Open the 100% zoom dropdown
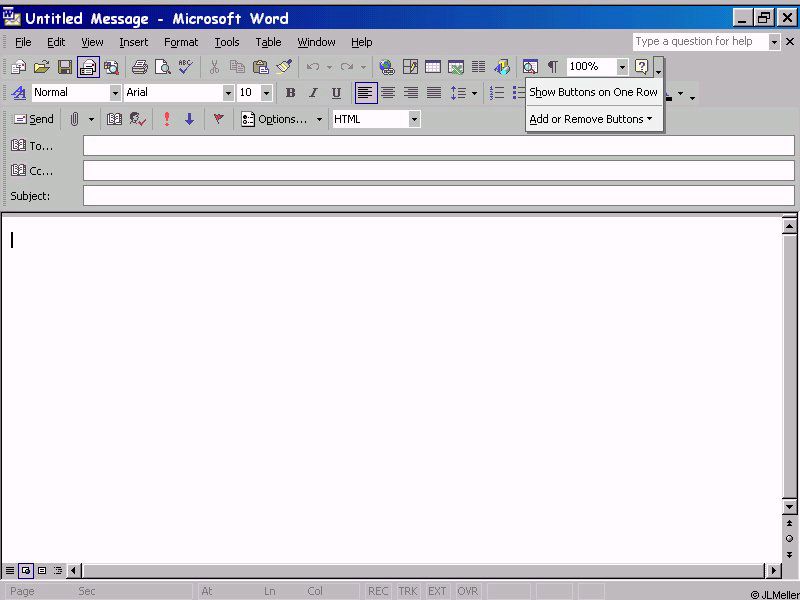Screen dimensions: 800x600 (x=622, y=67)
